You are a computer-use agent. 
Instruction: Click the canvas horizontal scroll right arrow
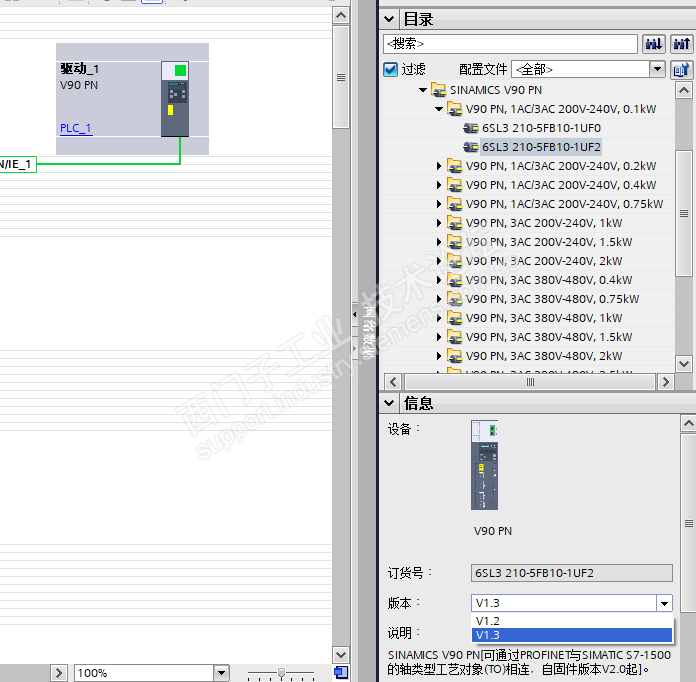59,673
